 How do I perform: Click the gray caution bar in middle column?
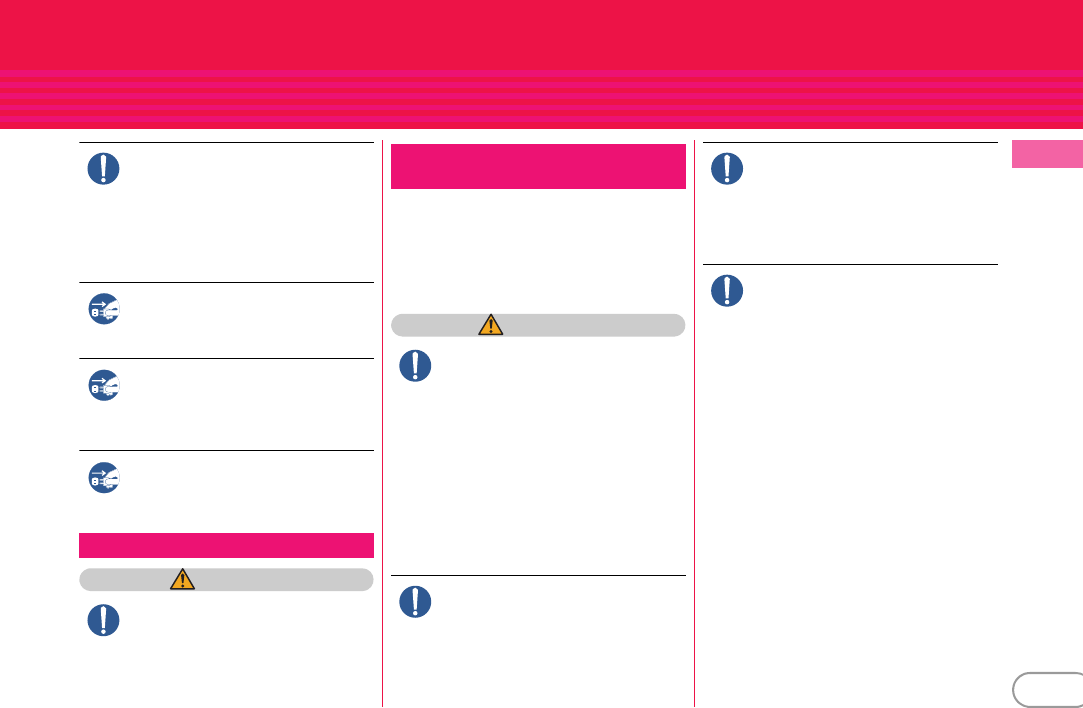point(538,325)
